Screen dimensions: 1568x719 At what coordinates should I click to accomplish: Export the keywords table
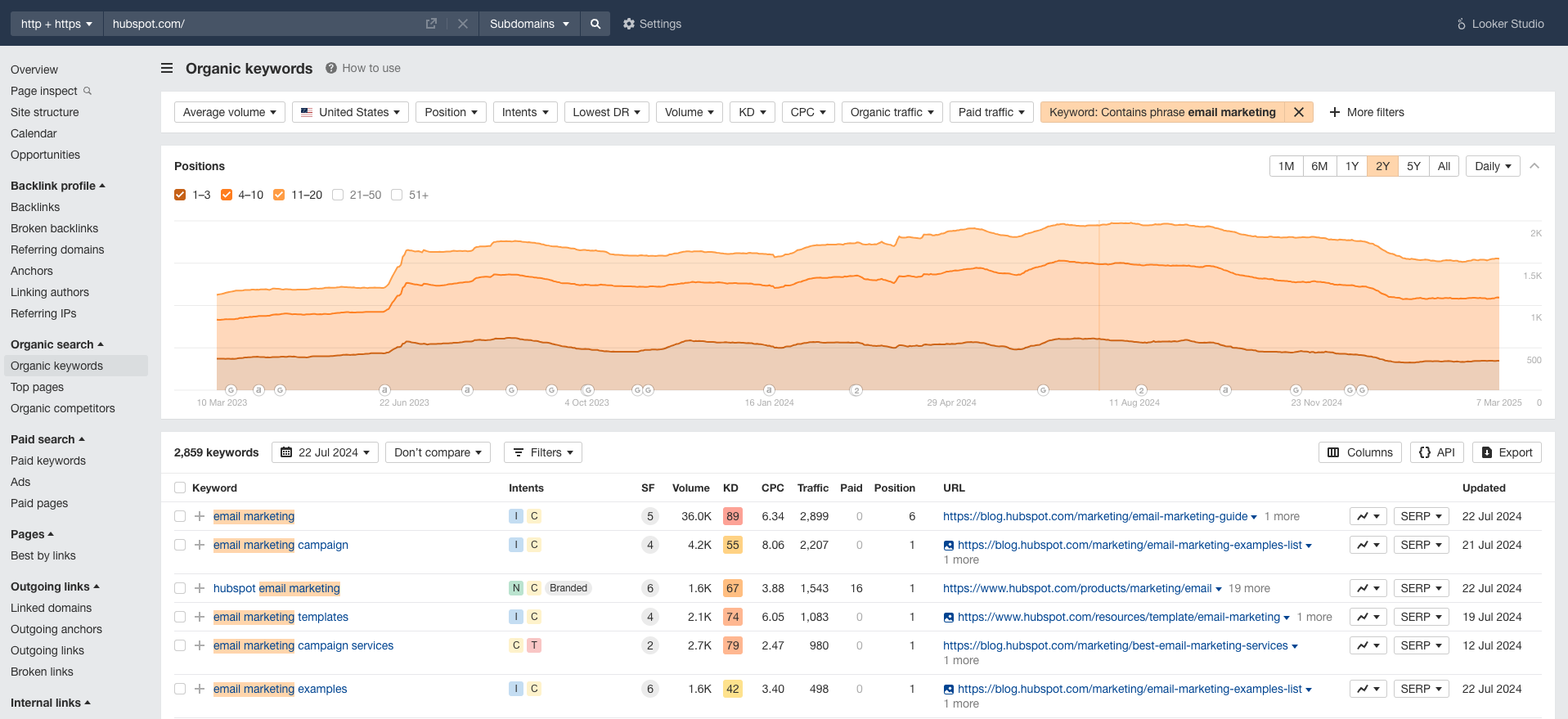tap(1507, 452)
